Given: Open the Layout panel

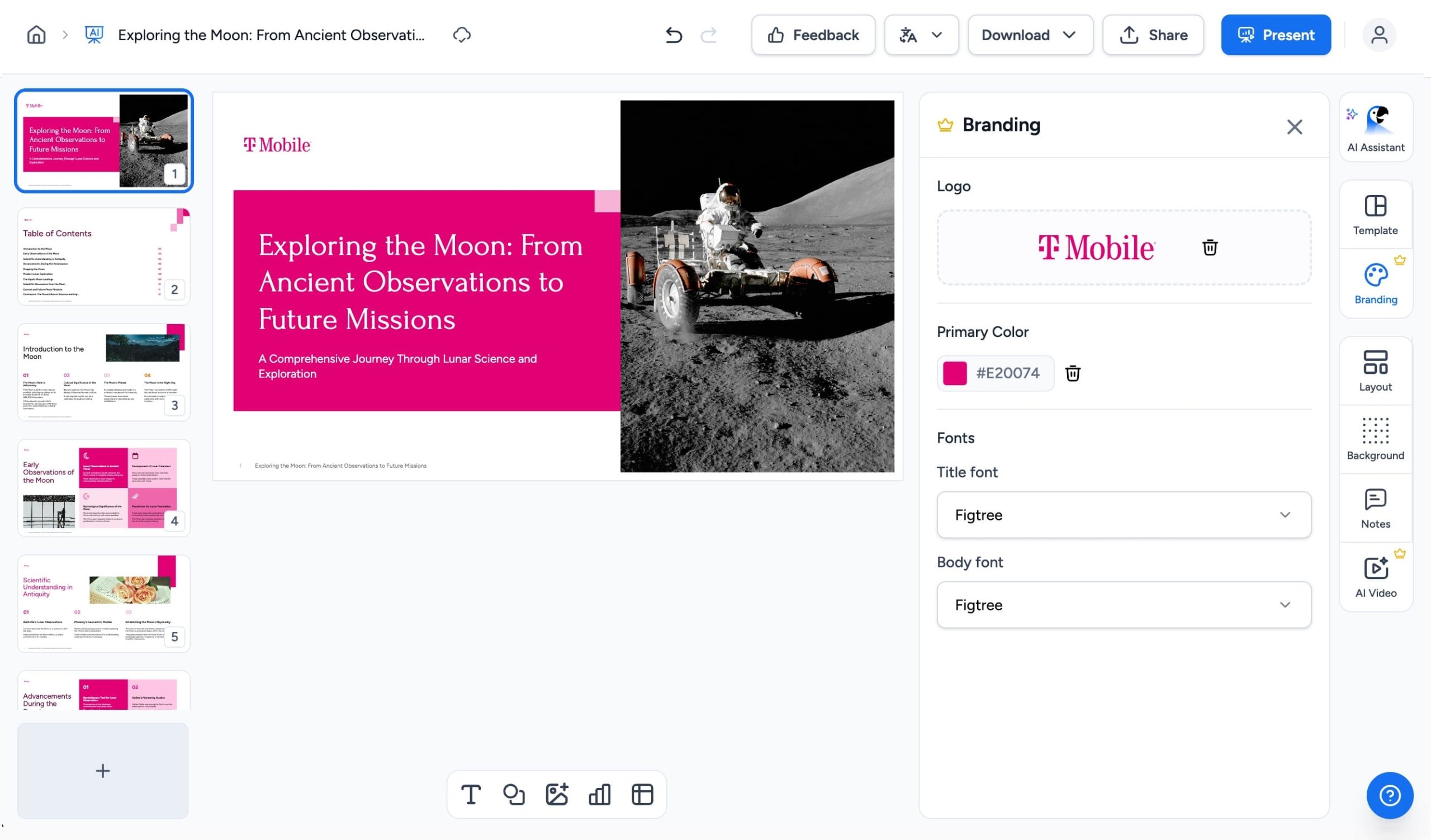Looking at the screenshot, I should tap(1375, 370).
